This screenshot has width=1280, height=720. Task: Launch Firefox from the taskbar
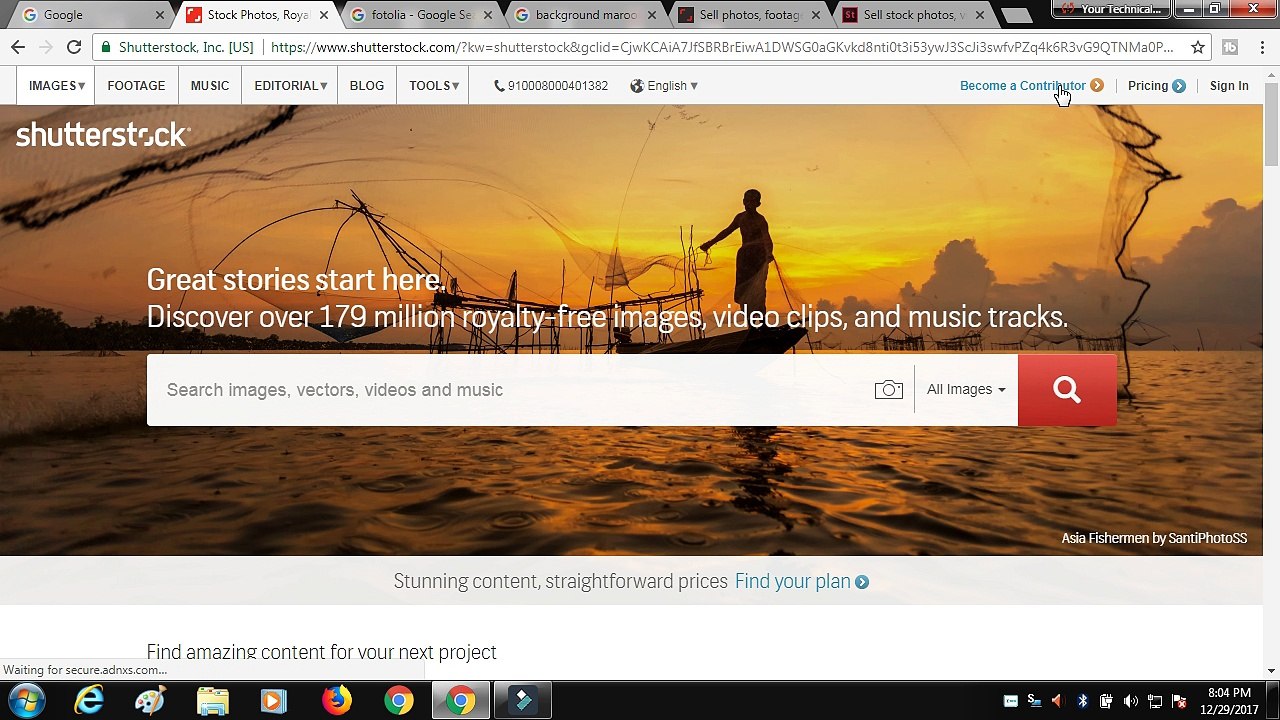337,700
